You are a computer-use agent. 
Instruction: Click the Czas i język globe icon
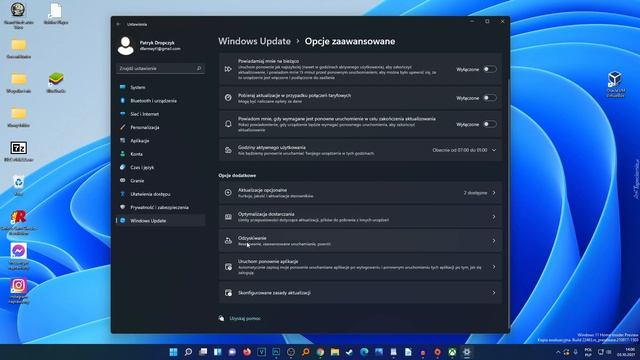pyautogui.click(x=122, y=167)
